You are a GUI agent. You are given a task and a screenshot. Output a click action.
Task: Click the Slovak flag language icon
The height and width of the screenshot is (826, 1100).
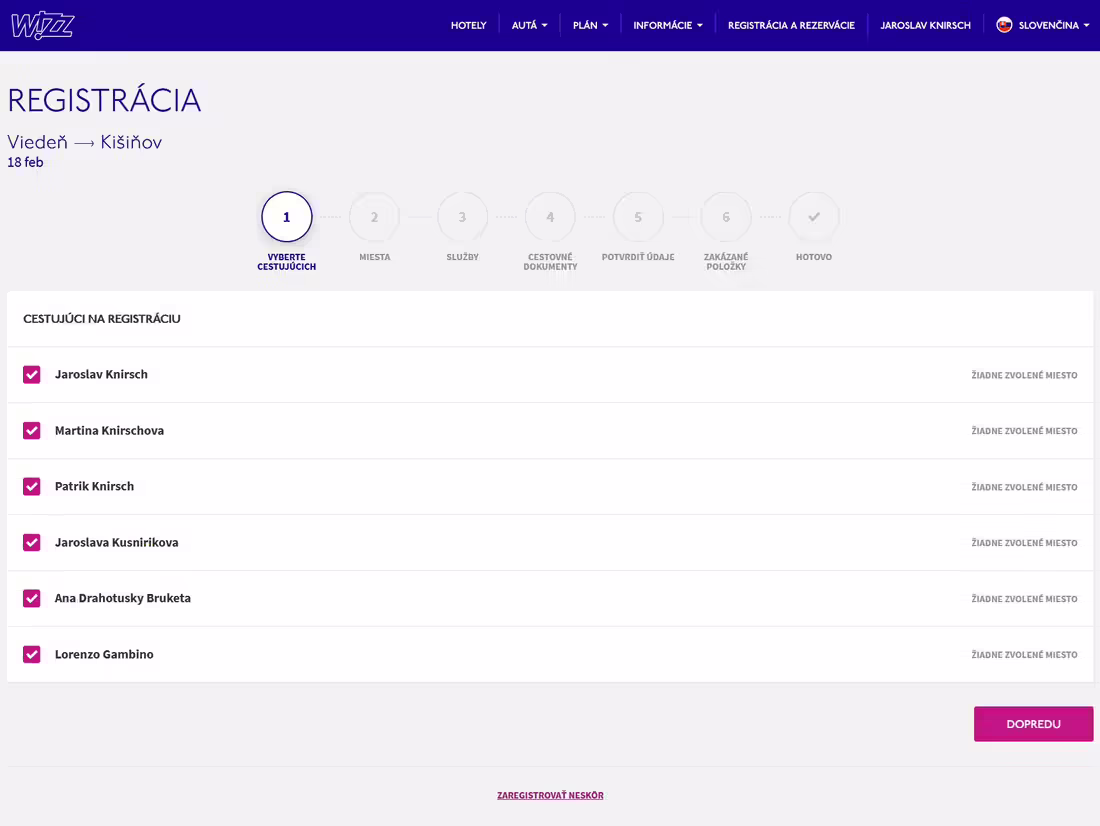pos(1004,25)
